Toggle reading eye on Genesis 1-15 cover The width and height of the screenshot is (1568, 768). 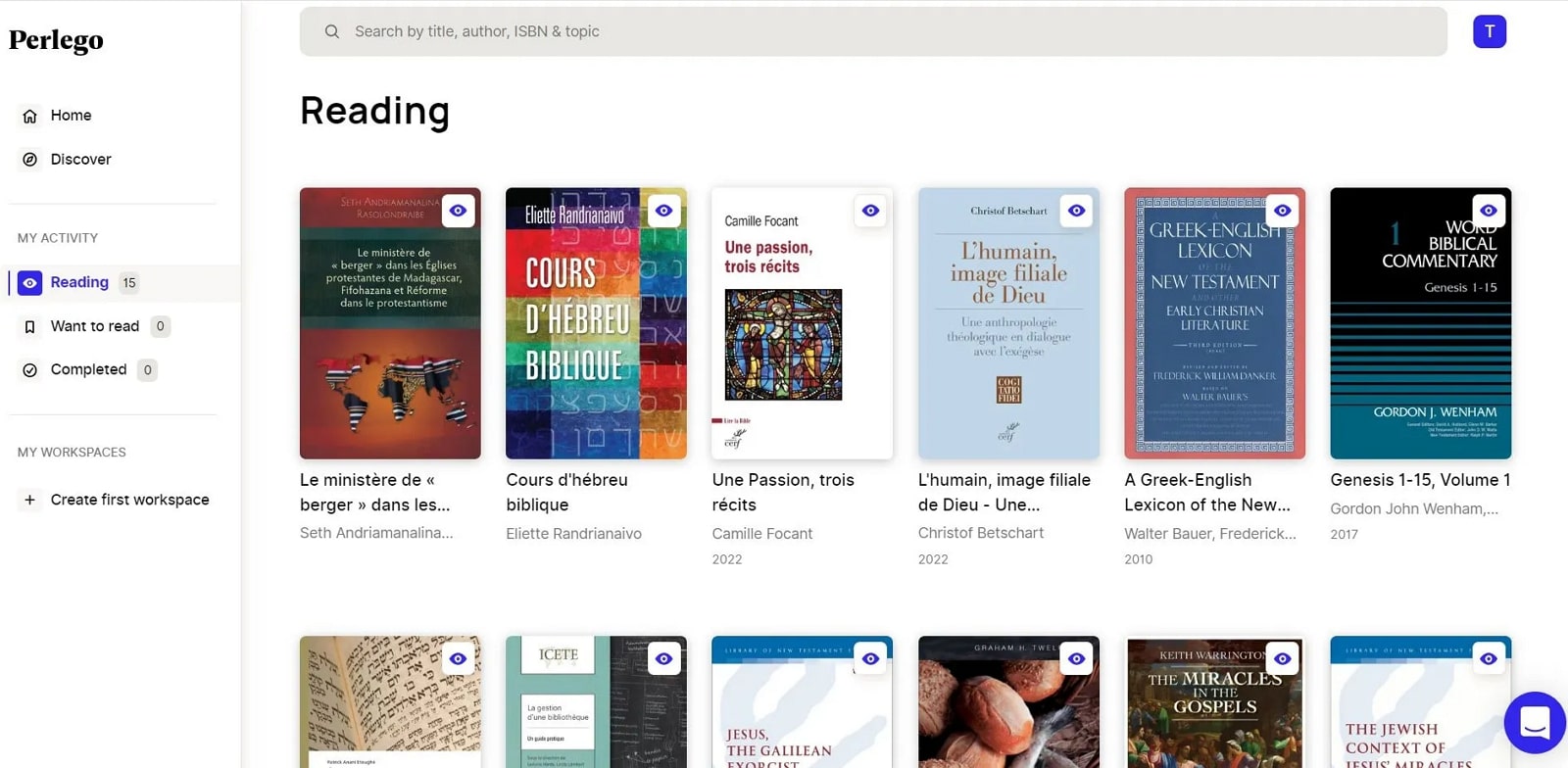coord(1488,211)
